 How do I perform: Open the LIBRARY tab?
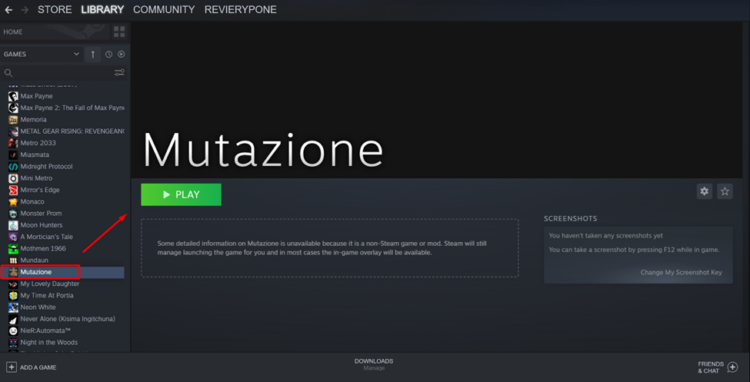tap(102, 10)
